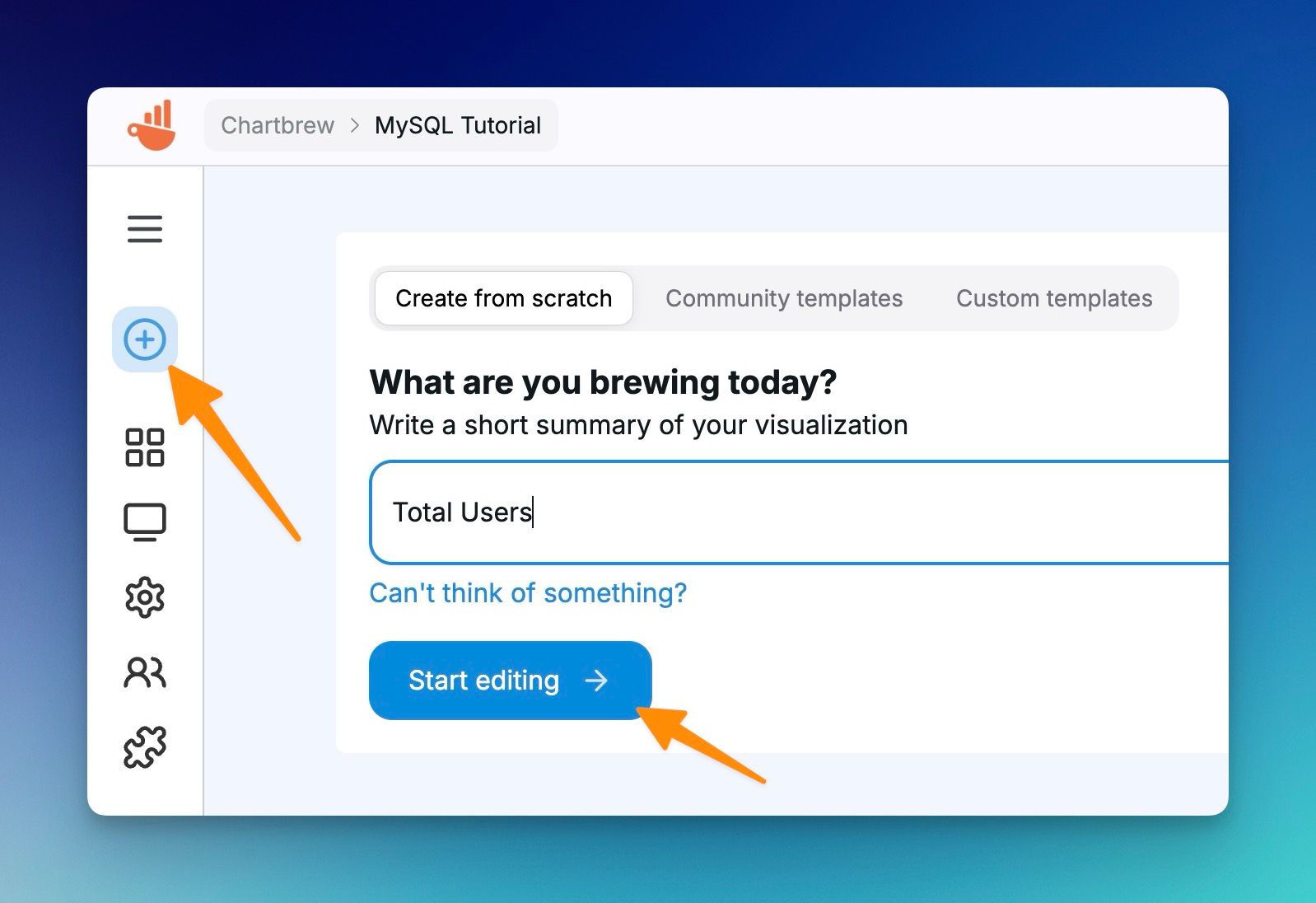The image size is (1316, 903).
Task: Switch to Create from scratch tab
Action: coord(503,298)
